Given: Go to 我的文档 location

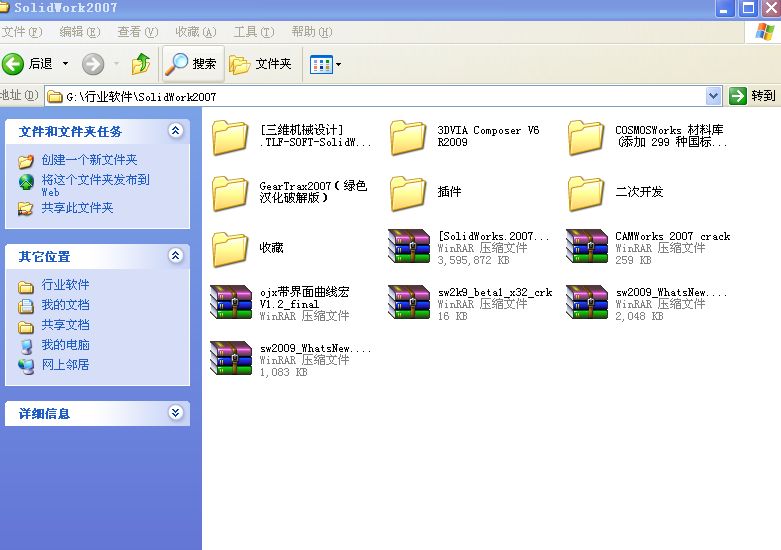Looking at the screenshot, I should tap(65, 305).
